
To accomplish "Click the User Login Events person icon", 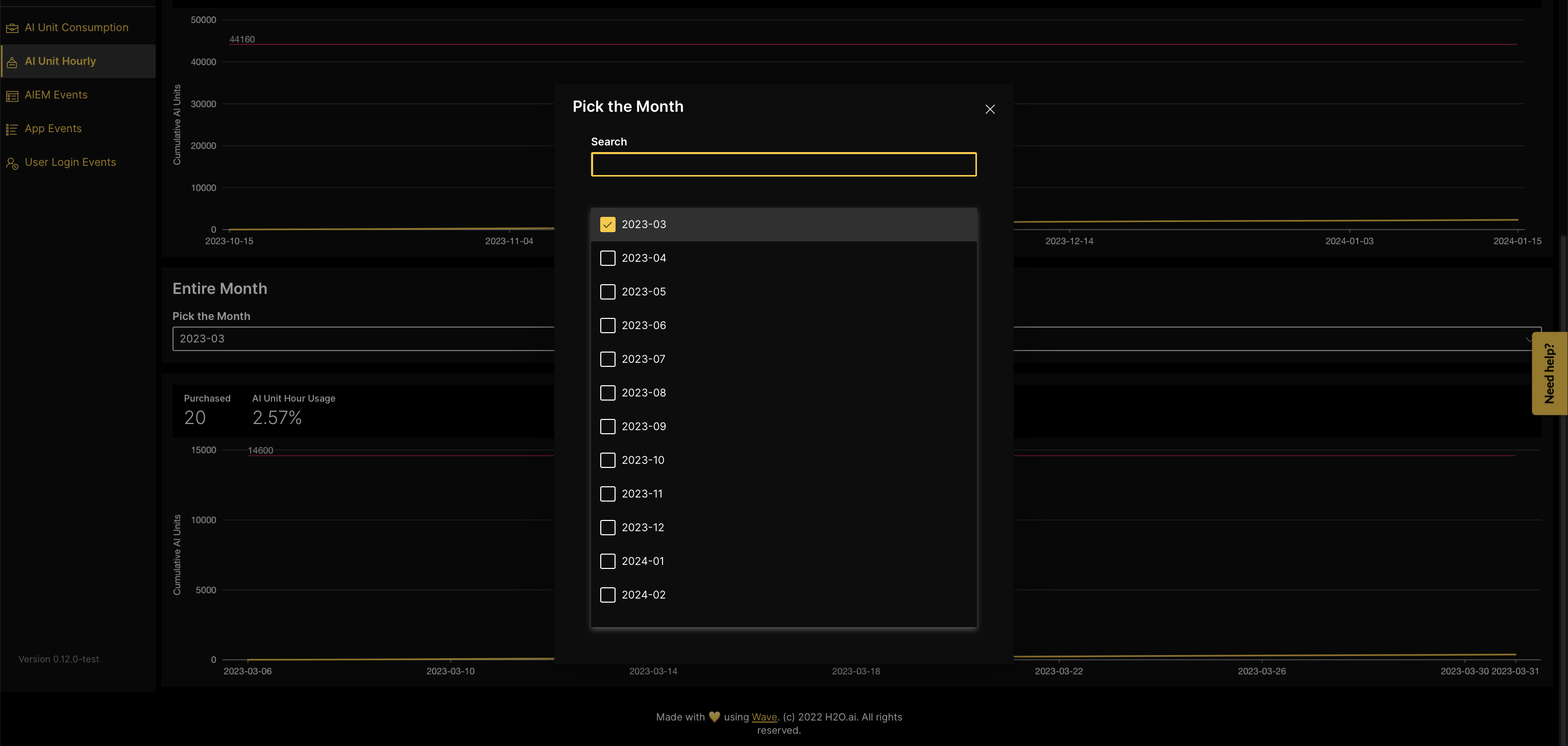I will 12,163.
